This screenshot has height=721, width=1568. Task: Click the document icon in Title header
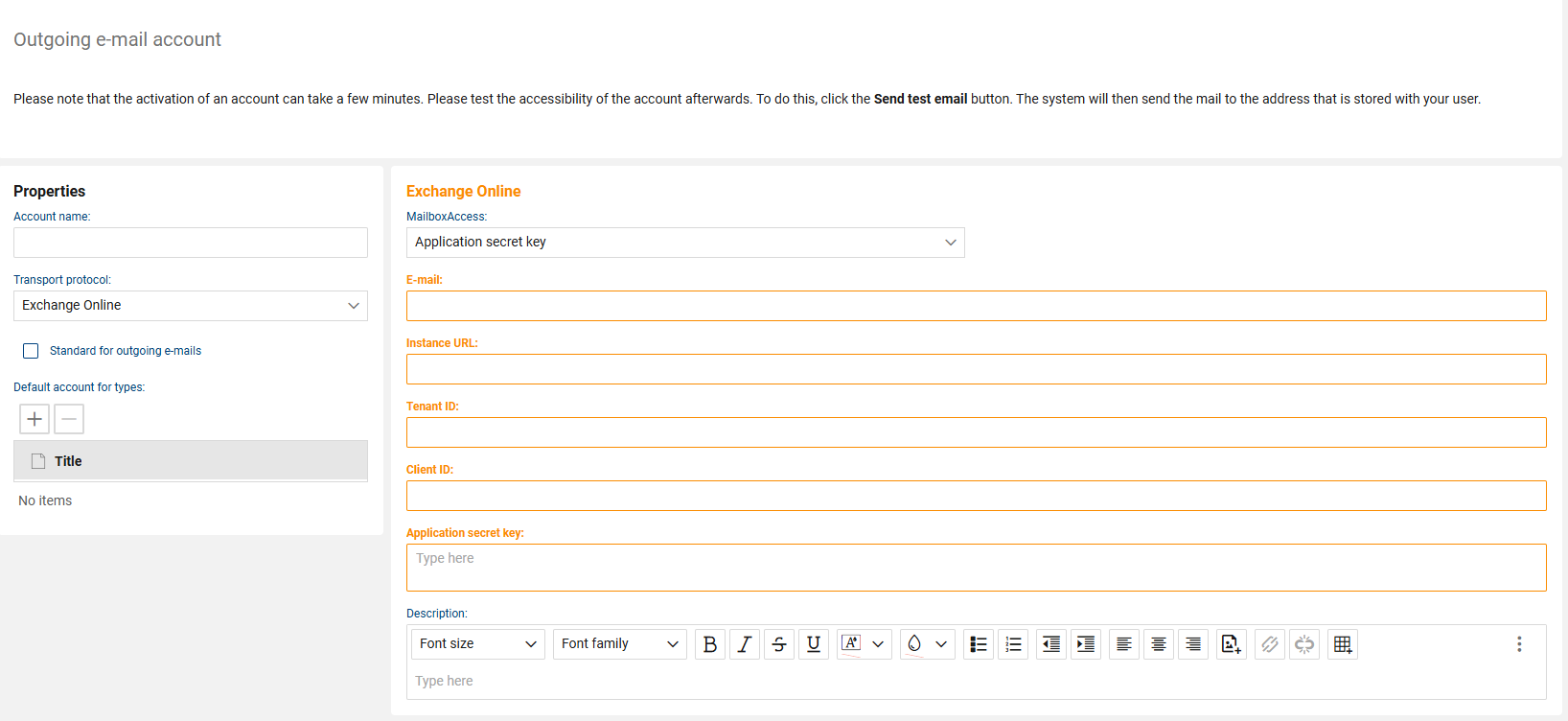[x=38, y=461]
